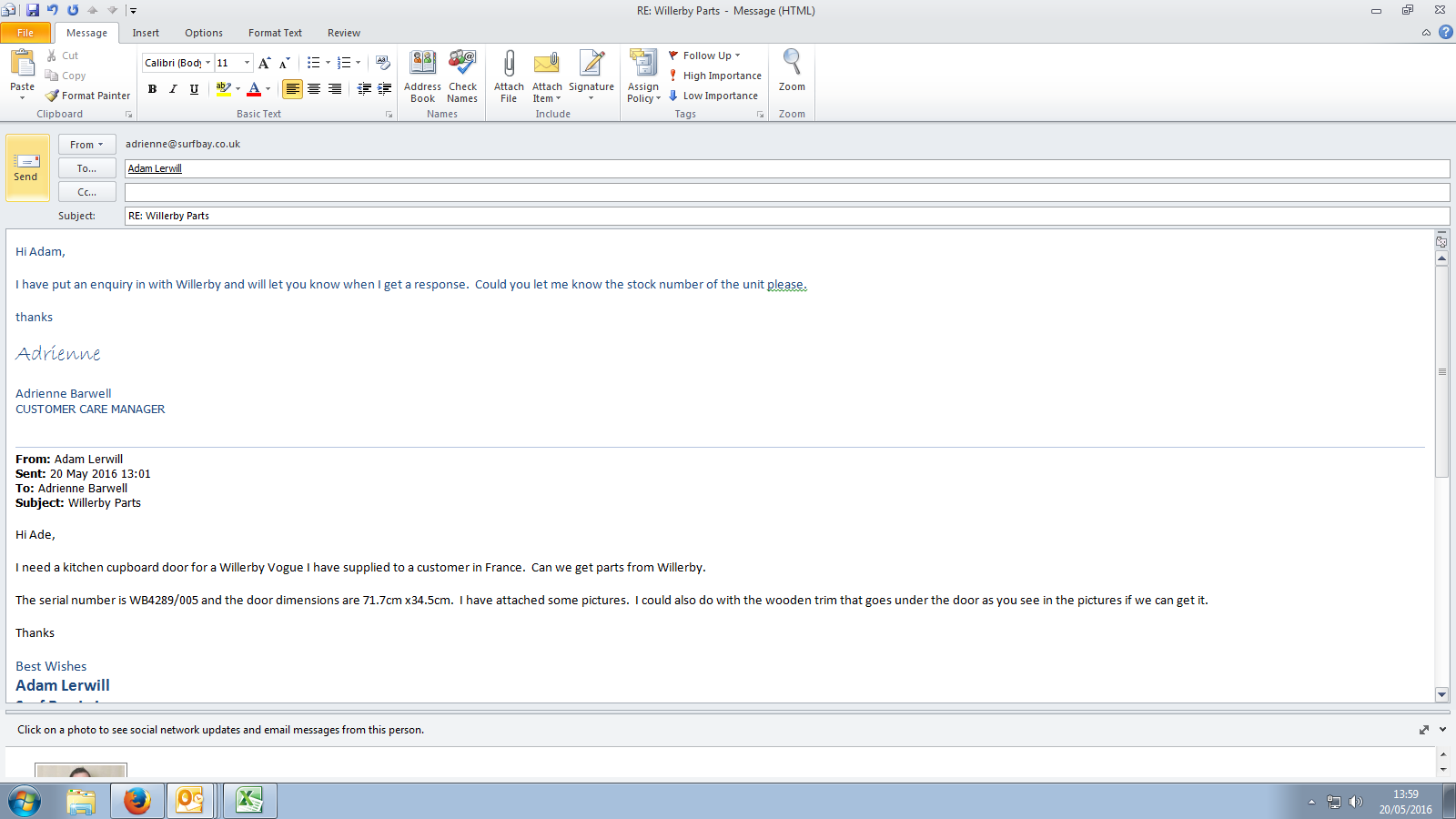Viewport: 1456px width, 819px height.
Task: Switch to the Format Text tab
Action: pyautogui.click(x=275, y=33)
